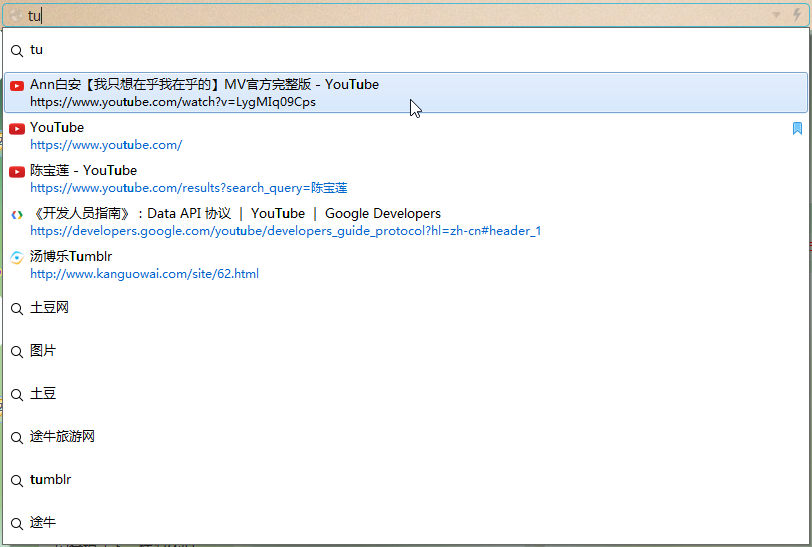Select the 途牛 search suggestion
This screenshot has width=812, height=547.
[405, 523]
